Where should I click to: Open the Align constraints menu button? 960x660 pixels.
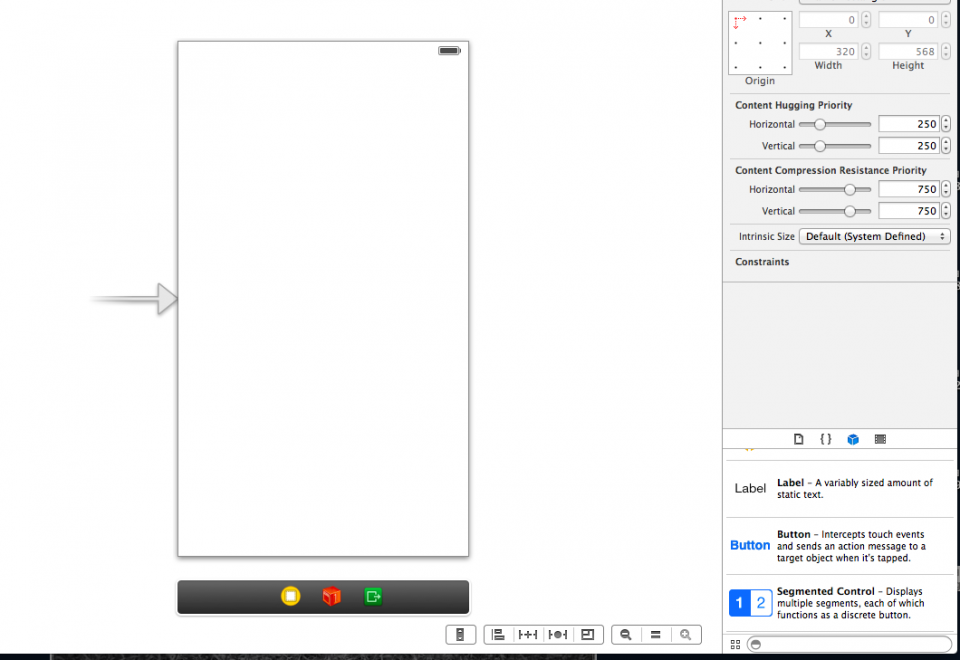(498, 635)
